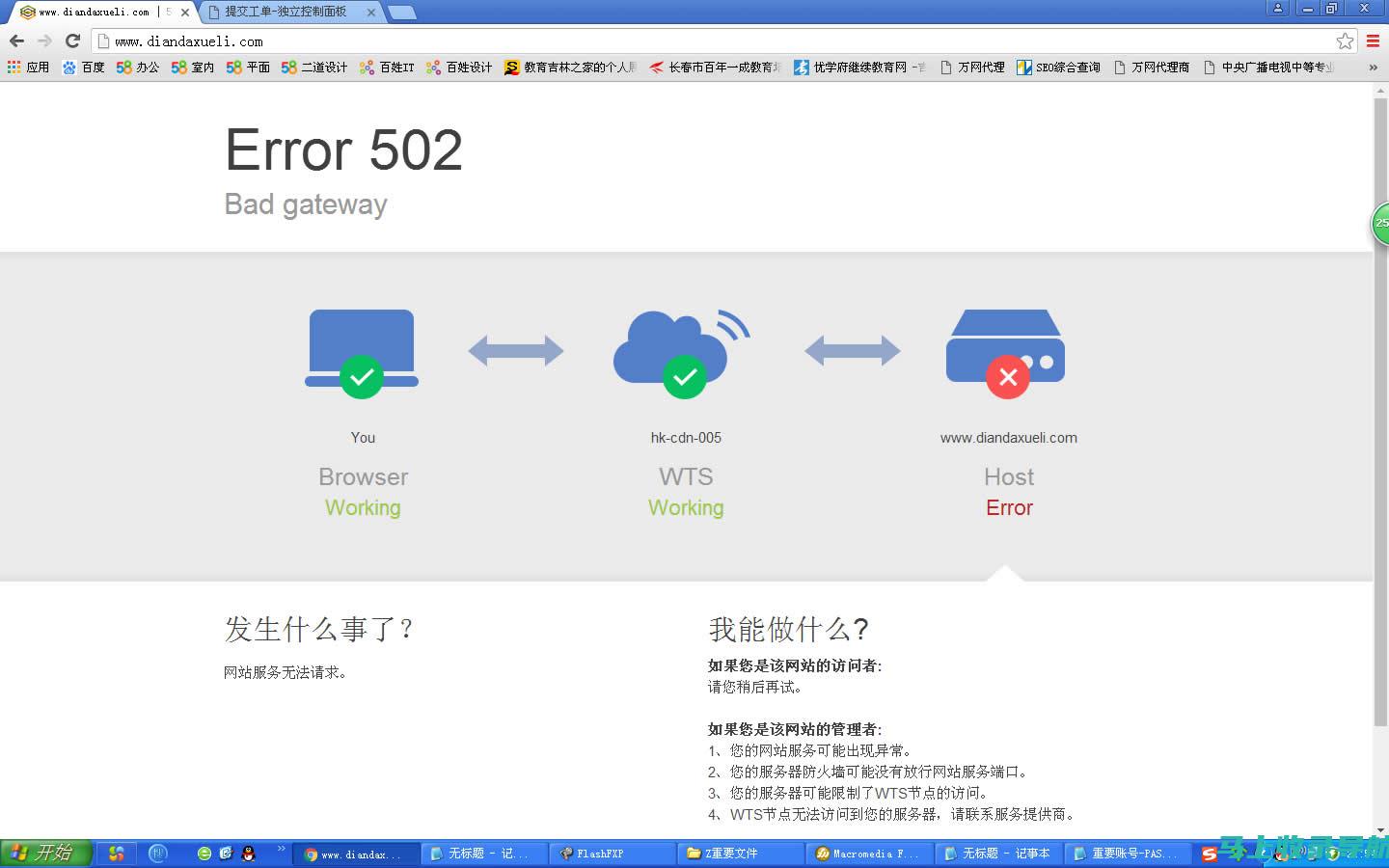Click the '发生什么事了?' heading
This screenshot has height=868, width=1389.
(319, 629)
